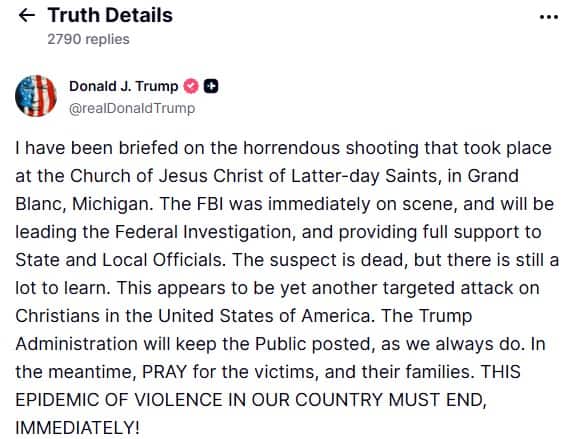Click the capitalized word "PRAY"
This screenshot has width=579, height=439.
[x=164, y=372]
